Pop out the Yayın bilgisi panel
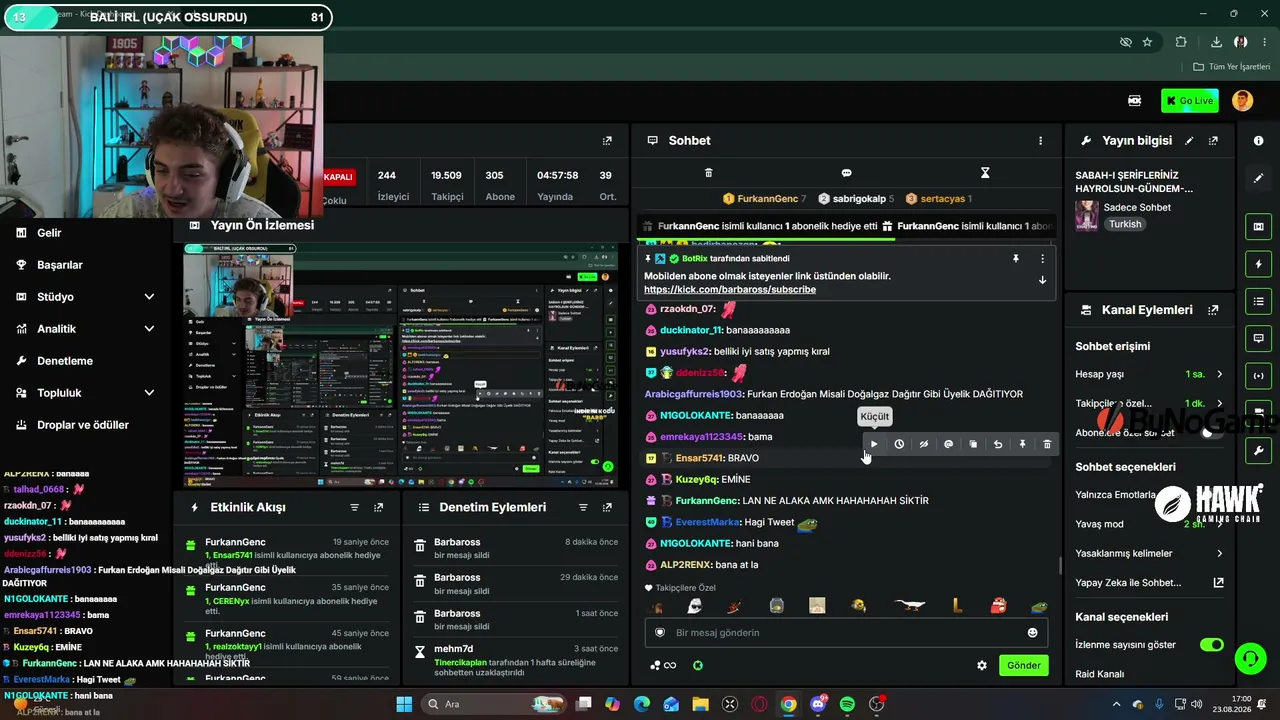The height and width of the screenshot is (720, 1280). [x=1214, y=141]
